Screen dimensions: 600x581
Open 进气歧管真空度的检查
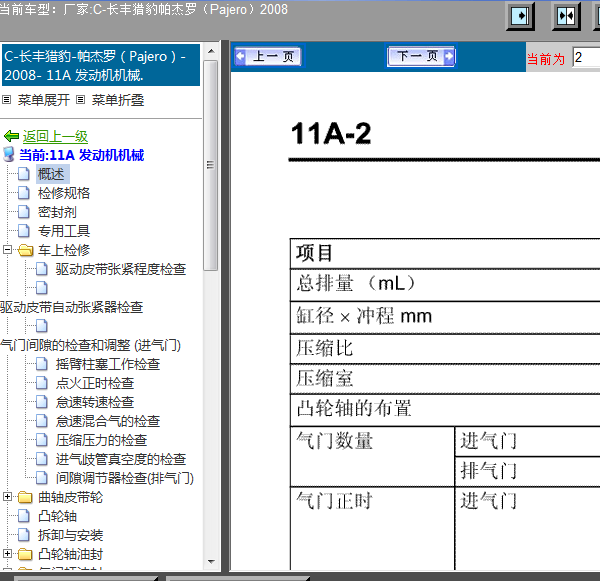[x=121, y=459]
